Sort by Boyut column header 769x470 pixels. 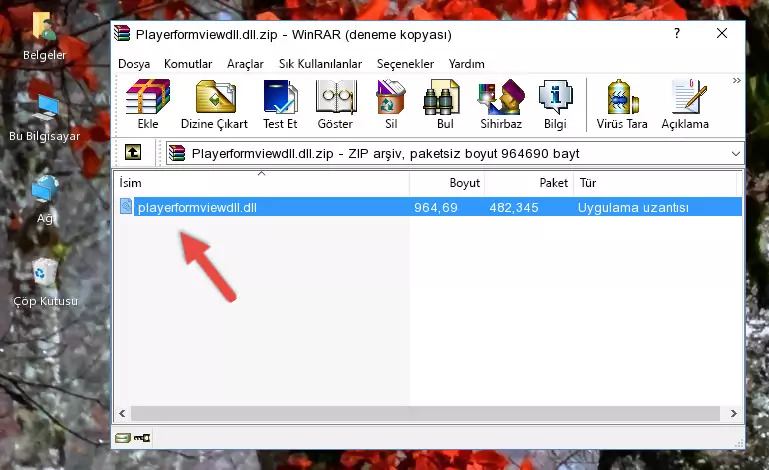click(x=447, y=183)
